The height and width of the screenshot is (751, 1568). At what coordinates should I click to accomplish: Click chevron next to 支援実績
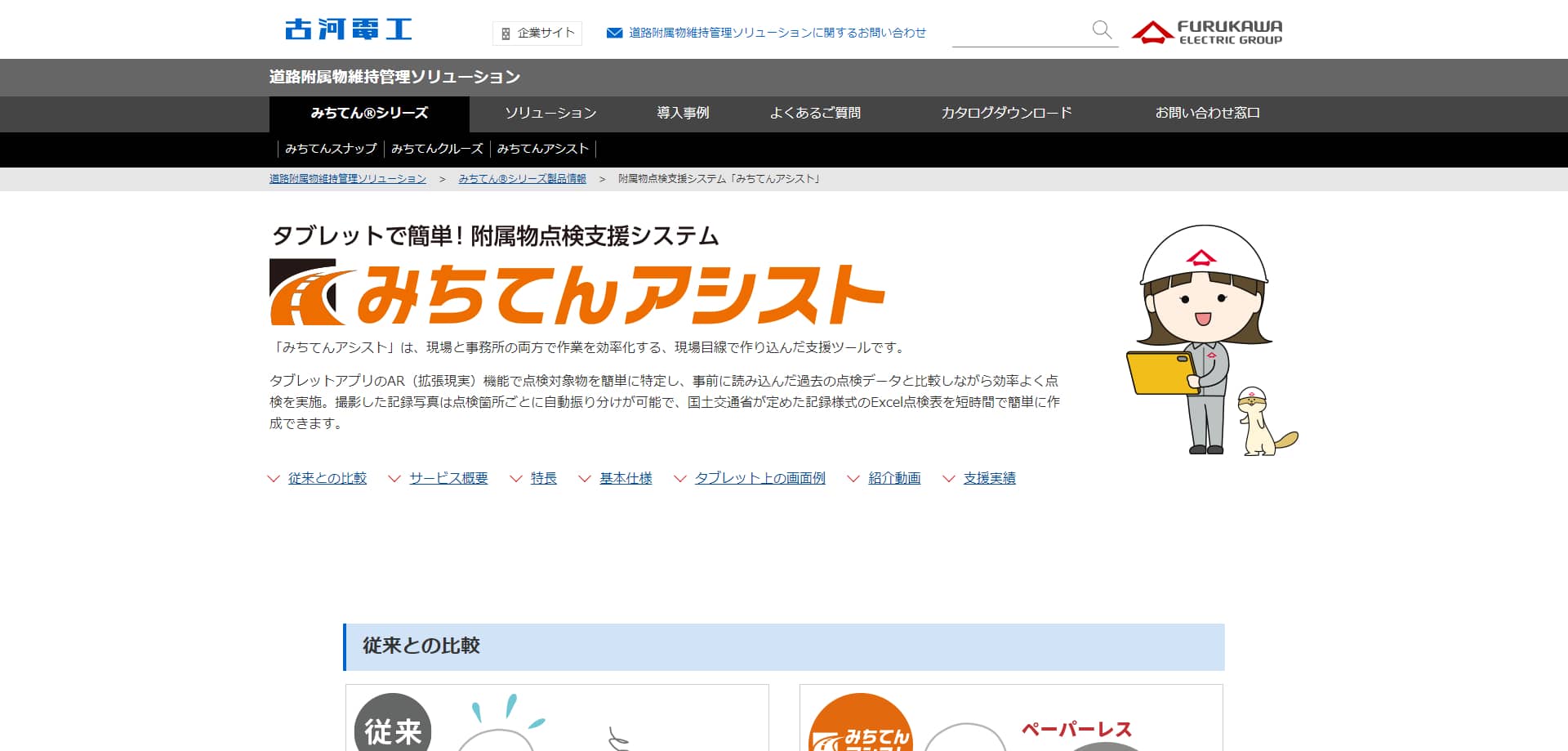pyautogui.click(x=949, y=479)
